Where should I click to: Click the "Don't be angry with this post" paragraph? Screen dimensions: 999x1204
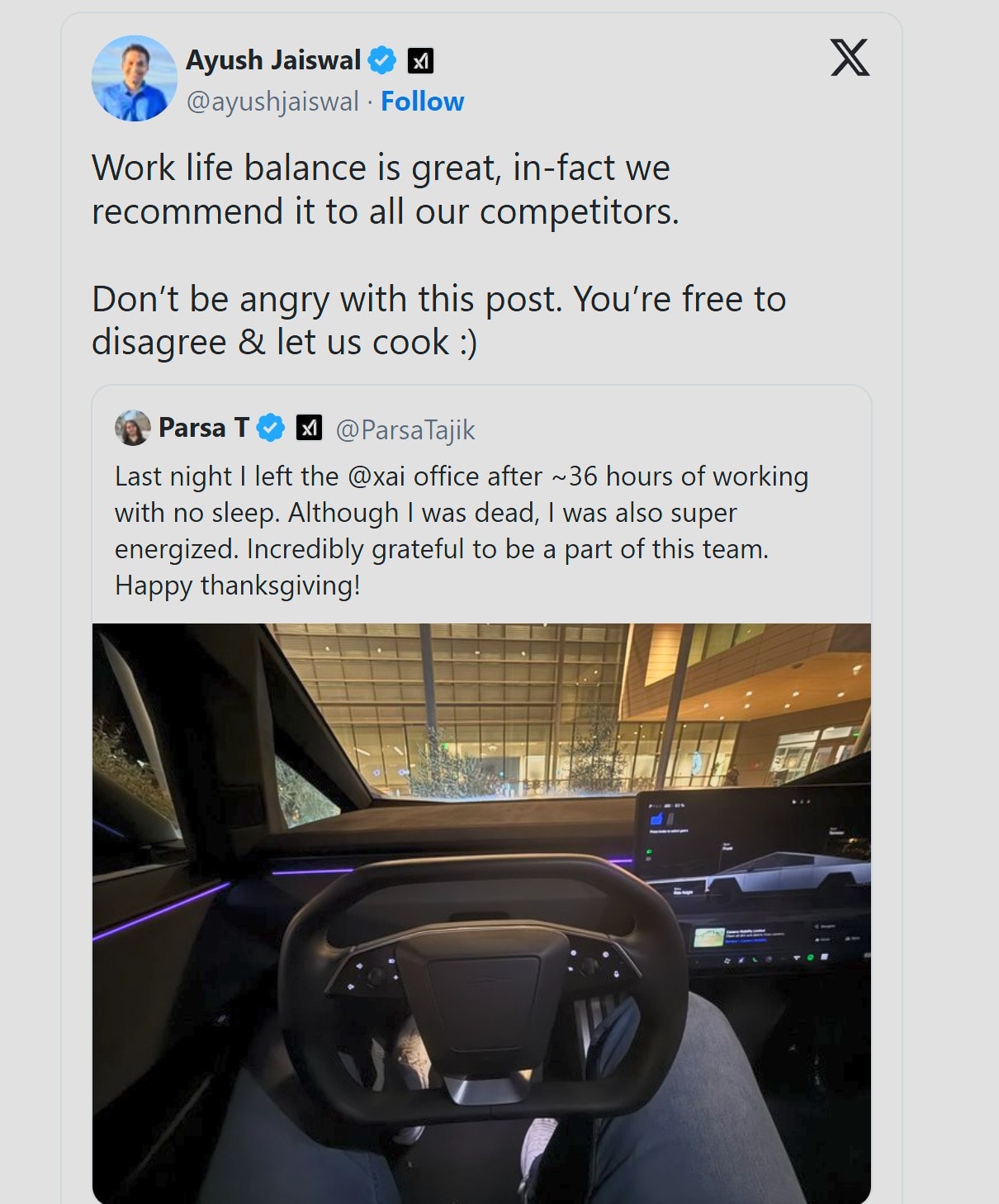click(438, 320)
